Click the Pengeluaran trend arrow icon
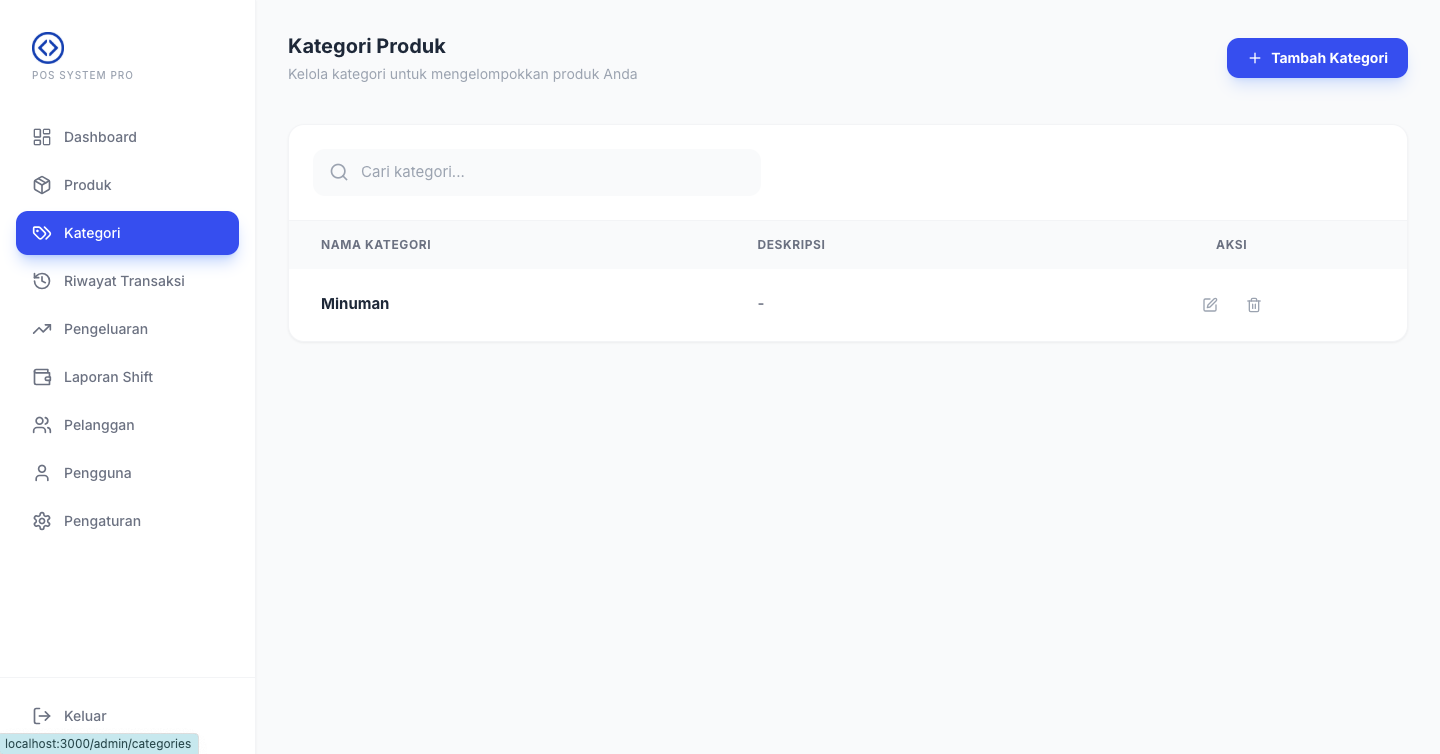1440x754 pixels. 42,329
